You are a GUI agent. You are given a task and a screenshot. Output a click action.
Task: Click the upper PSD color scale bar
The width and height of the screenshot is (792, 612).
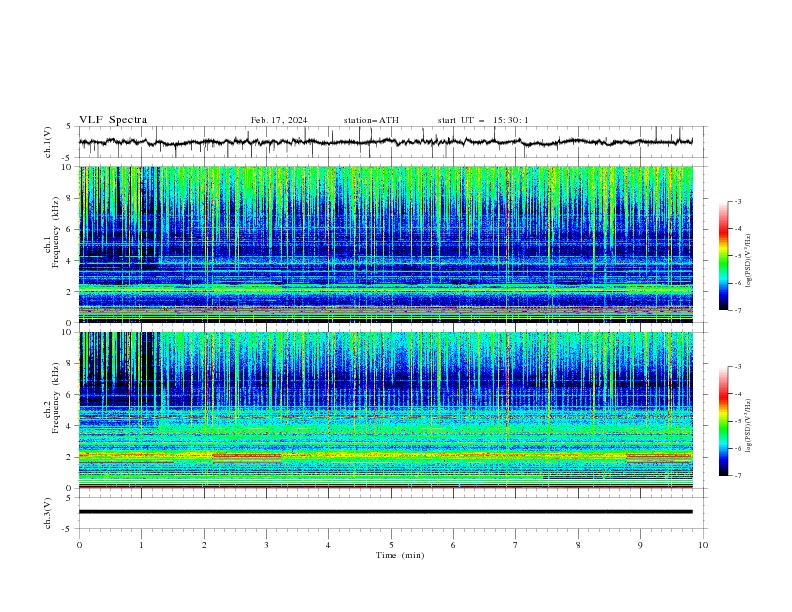point(724,256)
